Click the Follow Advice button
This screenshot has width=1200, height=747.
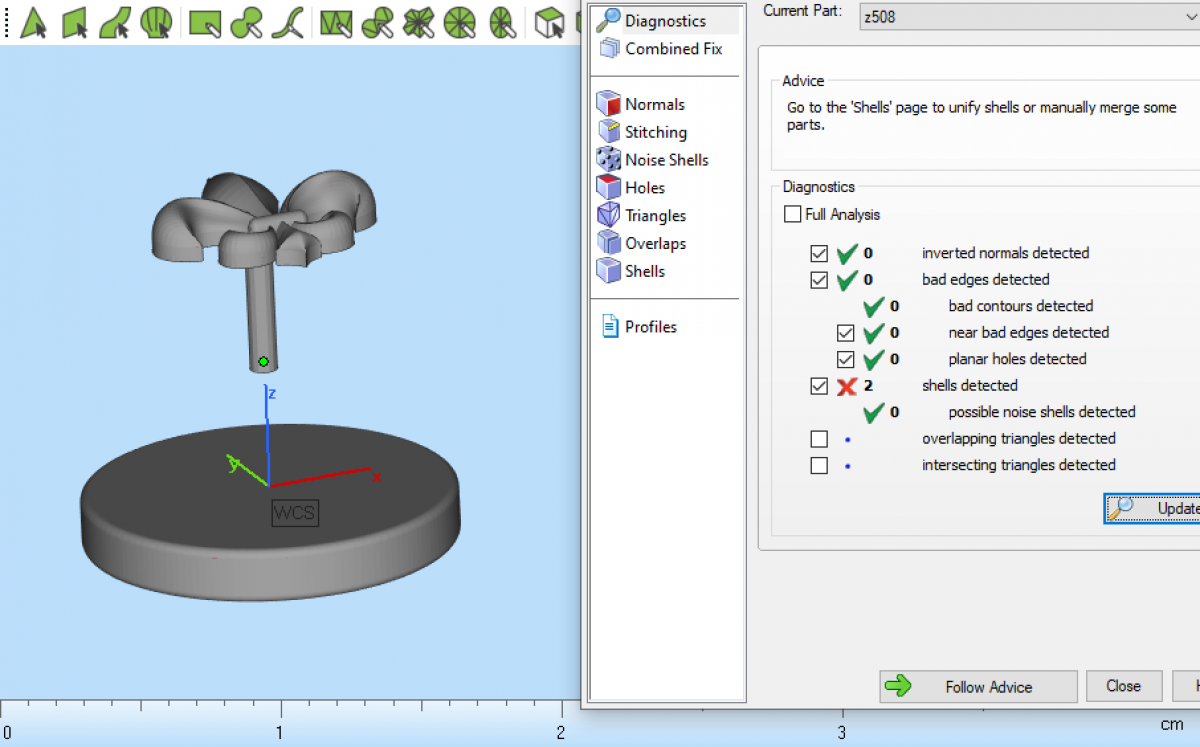pos(977,687)
